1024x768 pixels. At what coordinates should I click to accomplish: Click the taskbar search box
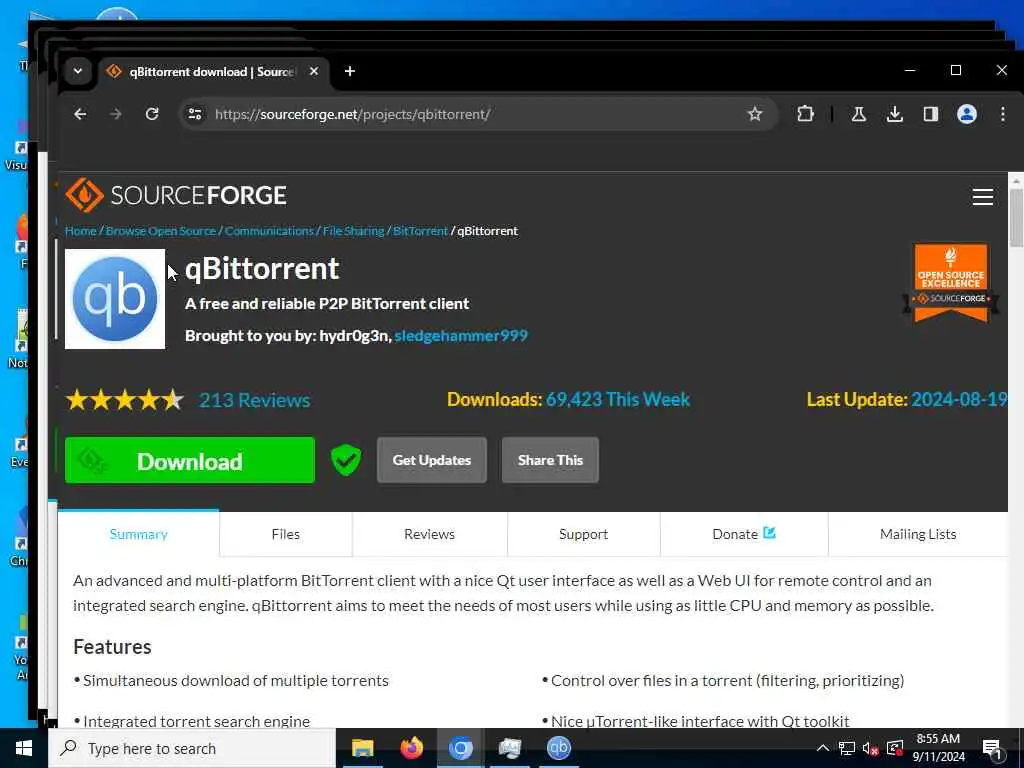click(x=192, y=748)
